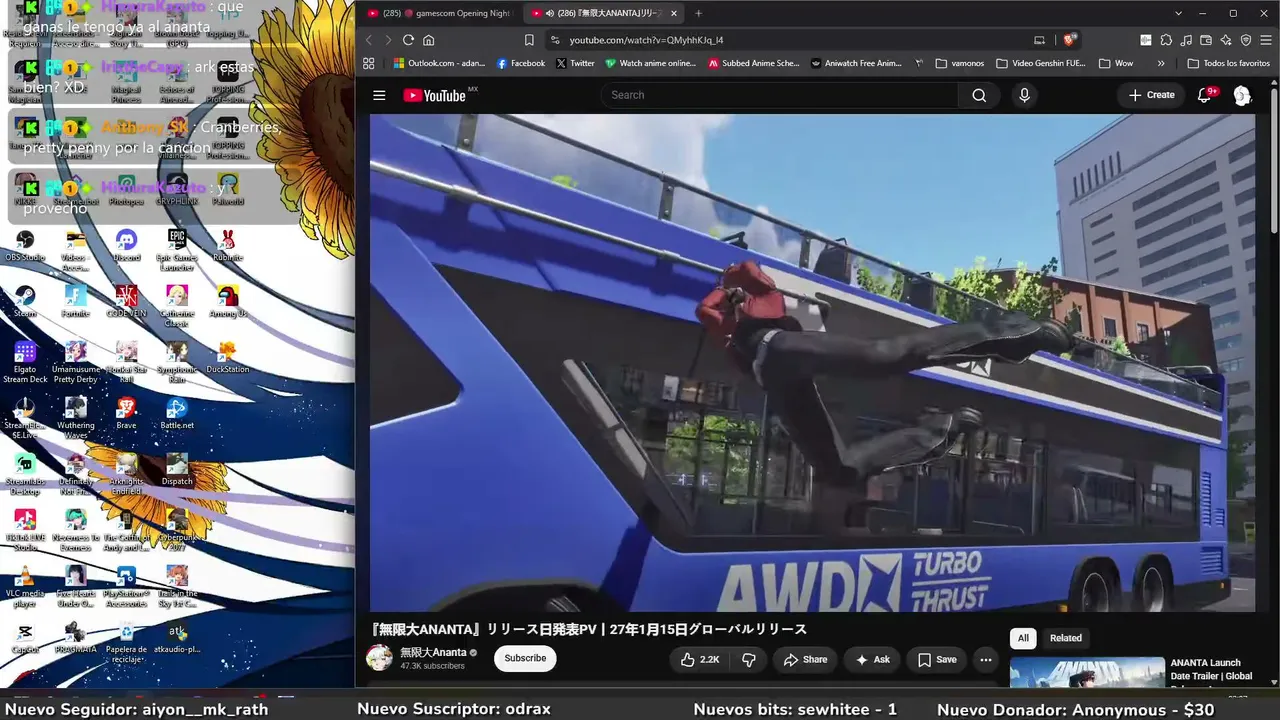Select the Discord desktop icon
Viewport: 1280px width, 720px height.
click(x=126, y=246)
